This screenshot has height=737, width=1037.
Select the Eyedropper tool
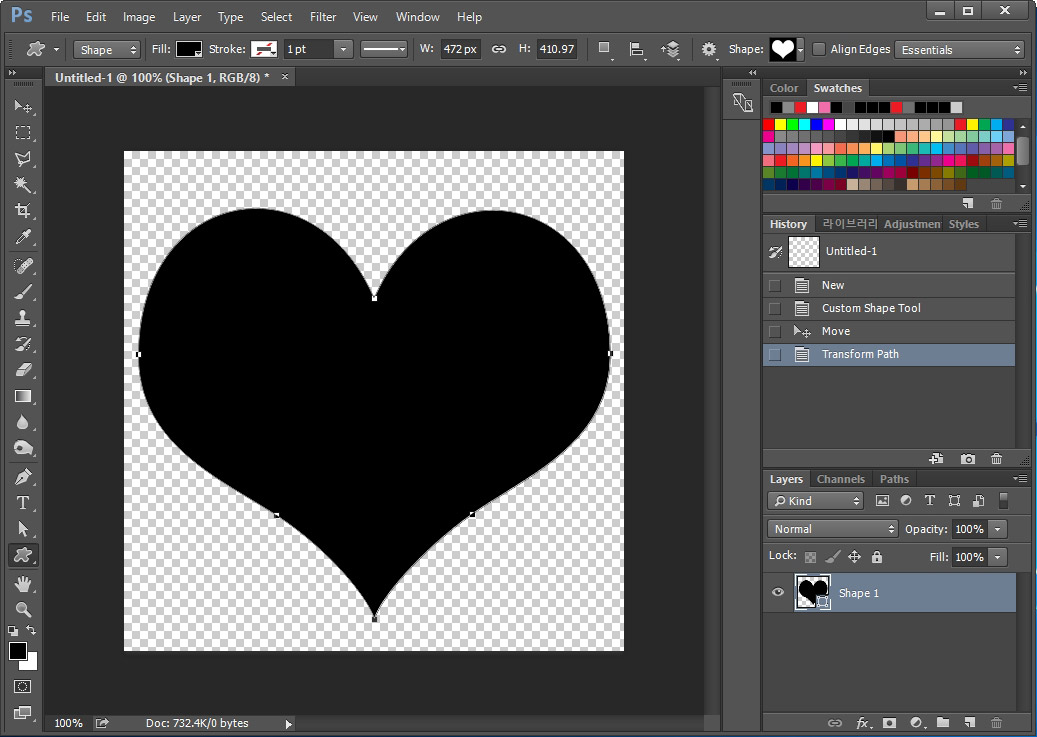(23, 237)
